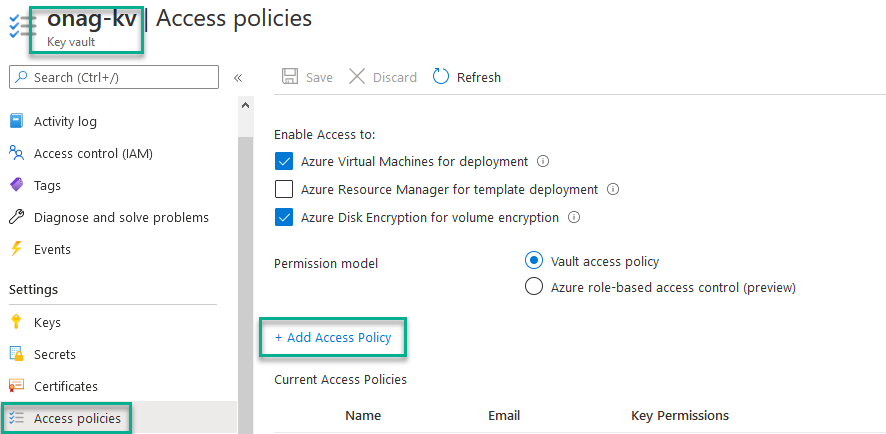The height and width of the screenshot is (434, 886).
Task: Click the magnifier icon in the search box
Action: pyautogui.click(x=21, y=77)
